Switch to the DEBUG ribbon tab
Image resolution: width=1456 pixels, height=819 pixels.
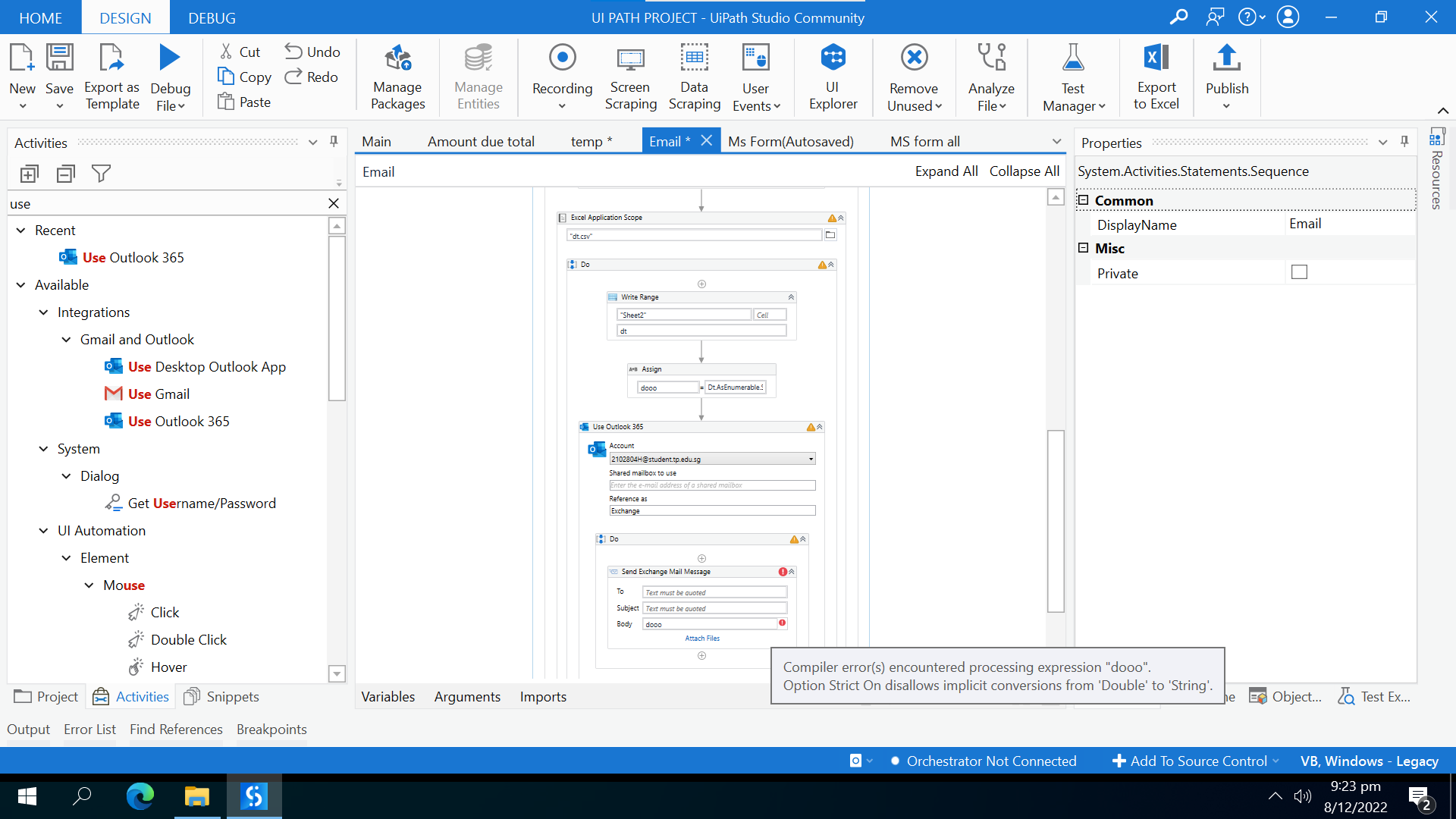tap(212, 17)
